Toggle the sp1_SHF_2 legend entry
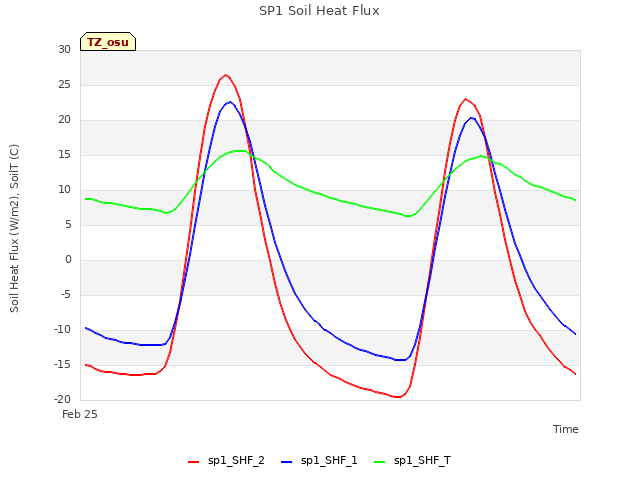The width and height of the screenshot is (640, 480). 226,460
